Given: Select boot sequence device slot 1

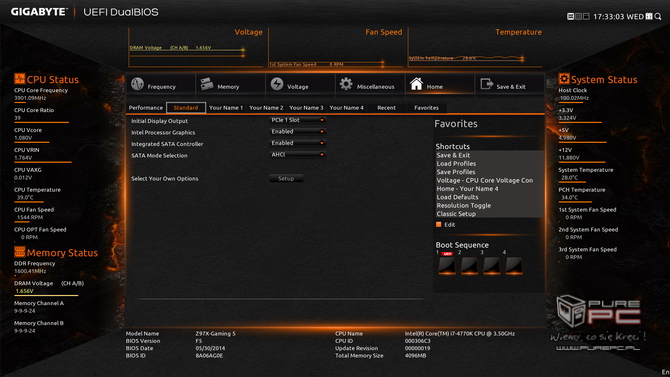Looking at the screenshot, I should [447, 265].
